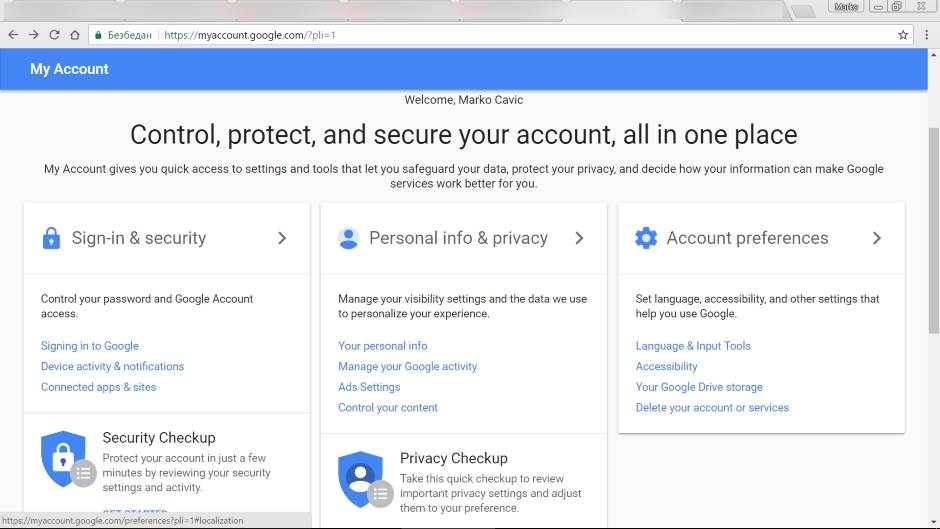The width and height of the screenshot is (940, 529).
Task: Expand the Sign-in & security section chevron
Action: 282,238
